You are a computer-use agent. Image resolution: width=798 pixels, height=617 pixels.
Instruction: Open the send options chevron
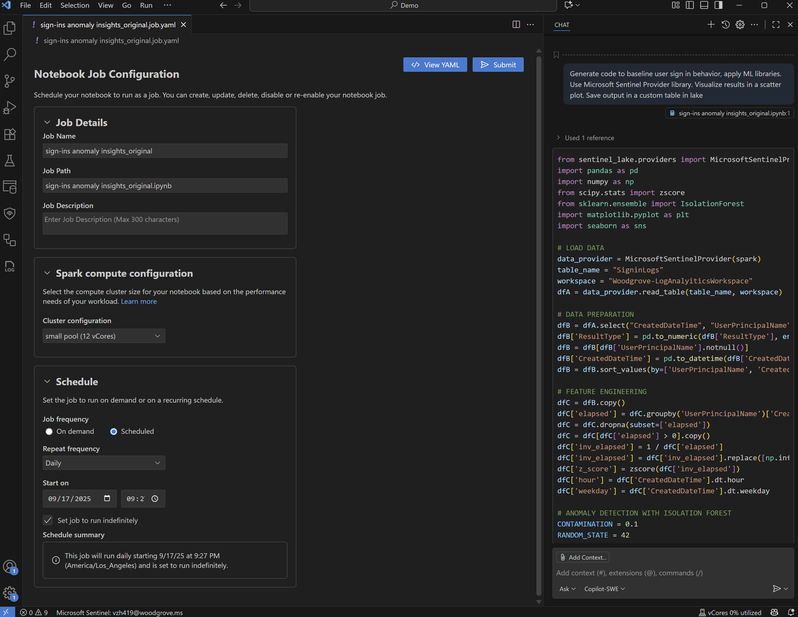coord(786,588)
